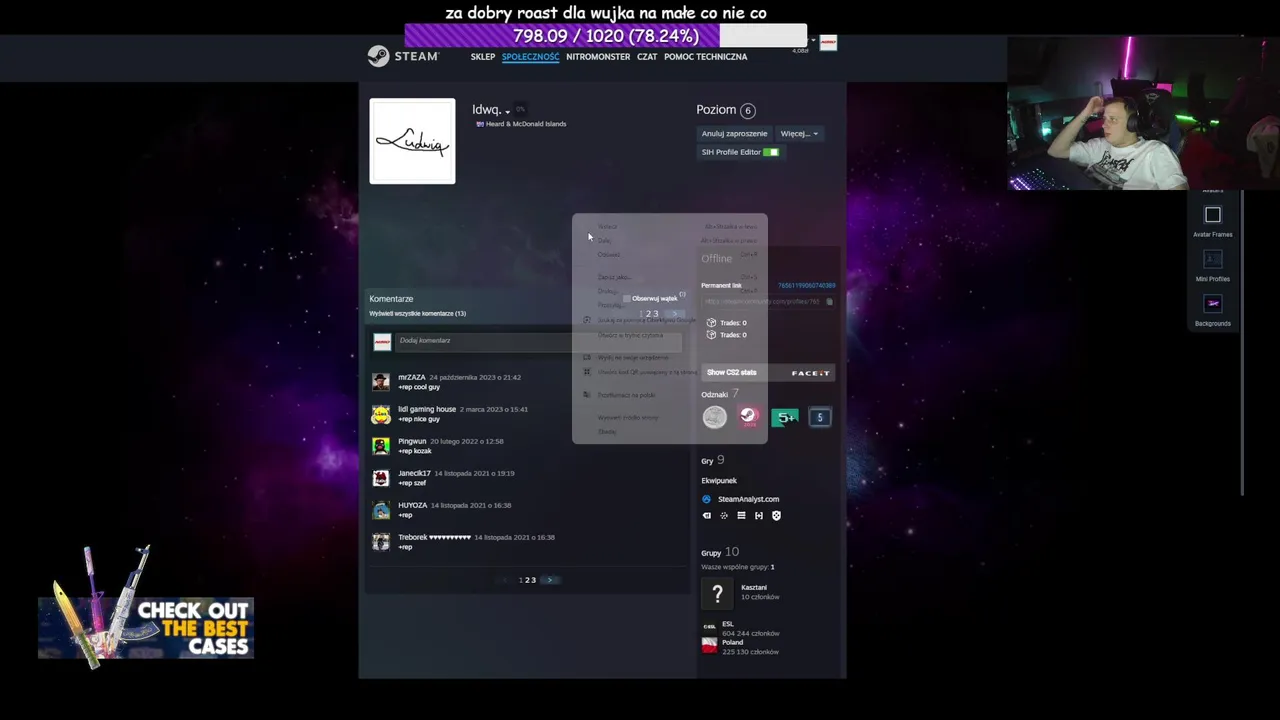This screenshot has width=1280, height=720.
Task: Open HUYOZA commenter name
Action: (412, 505)
